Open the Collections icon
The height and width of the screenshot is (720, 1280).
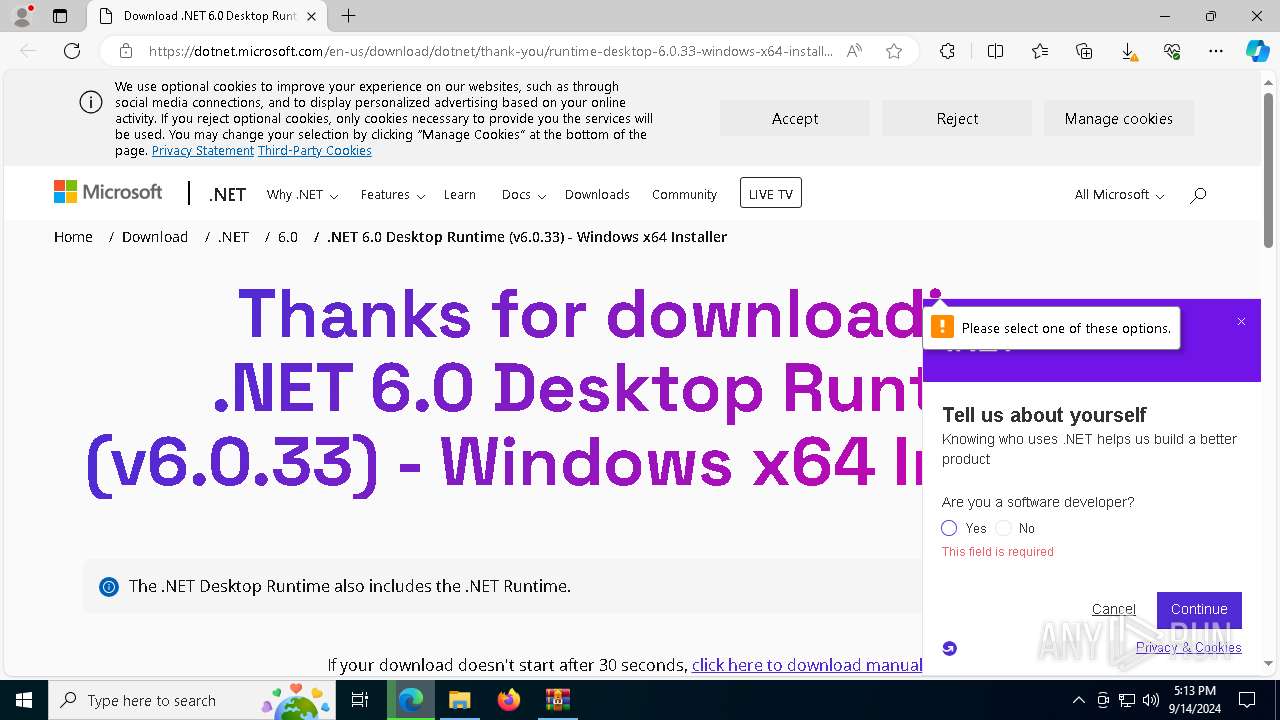coord(1084,51)
